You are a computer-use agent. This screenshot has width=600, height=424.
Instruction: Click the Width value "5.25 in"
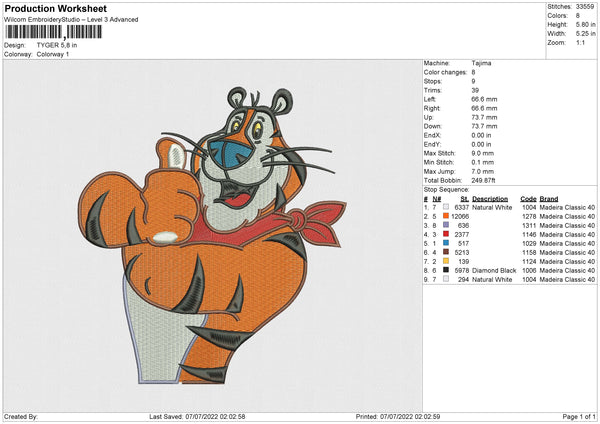click(585, 34)
